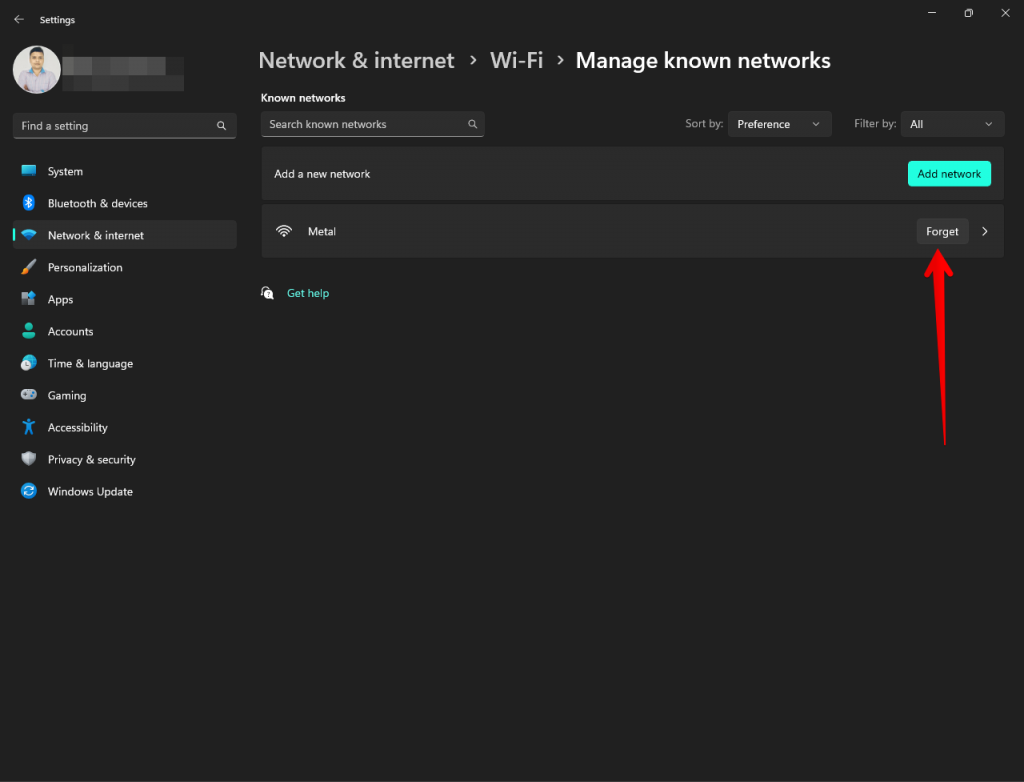Open Windows Update settings
Image resolution: width=1024 pixels, height=782 pixels.
[x=125, y=491]
